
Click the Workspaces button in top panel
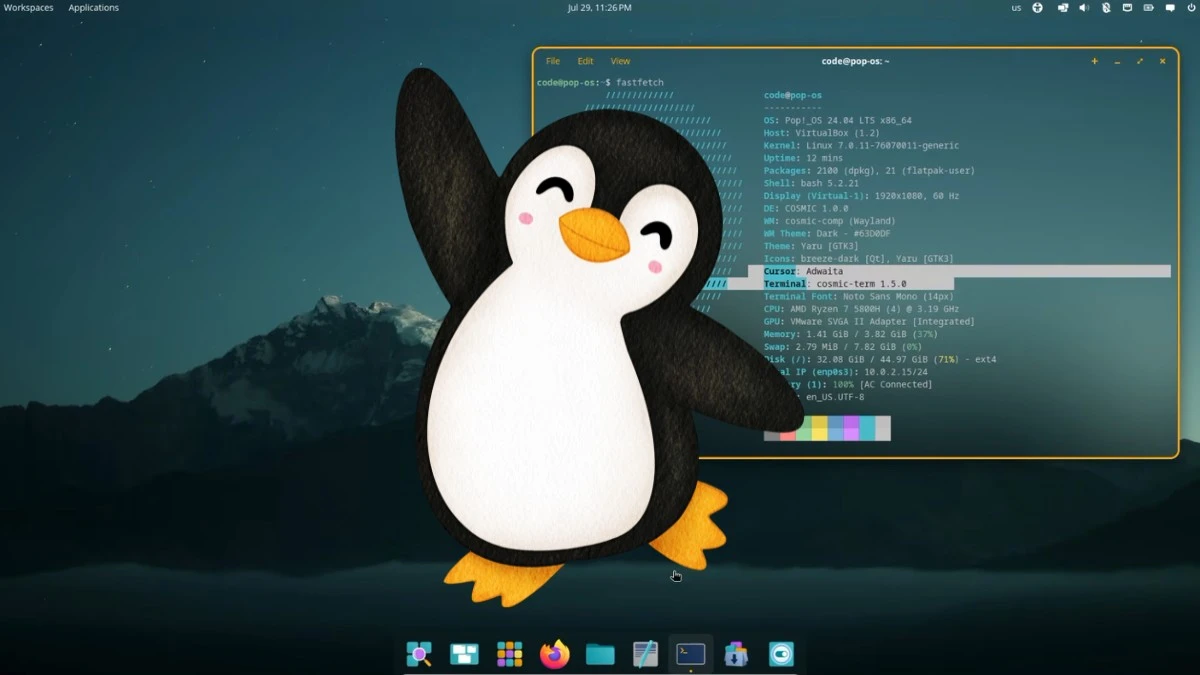tap(29, 8)
